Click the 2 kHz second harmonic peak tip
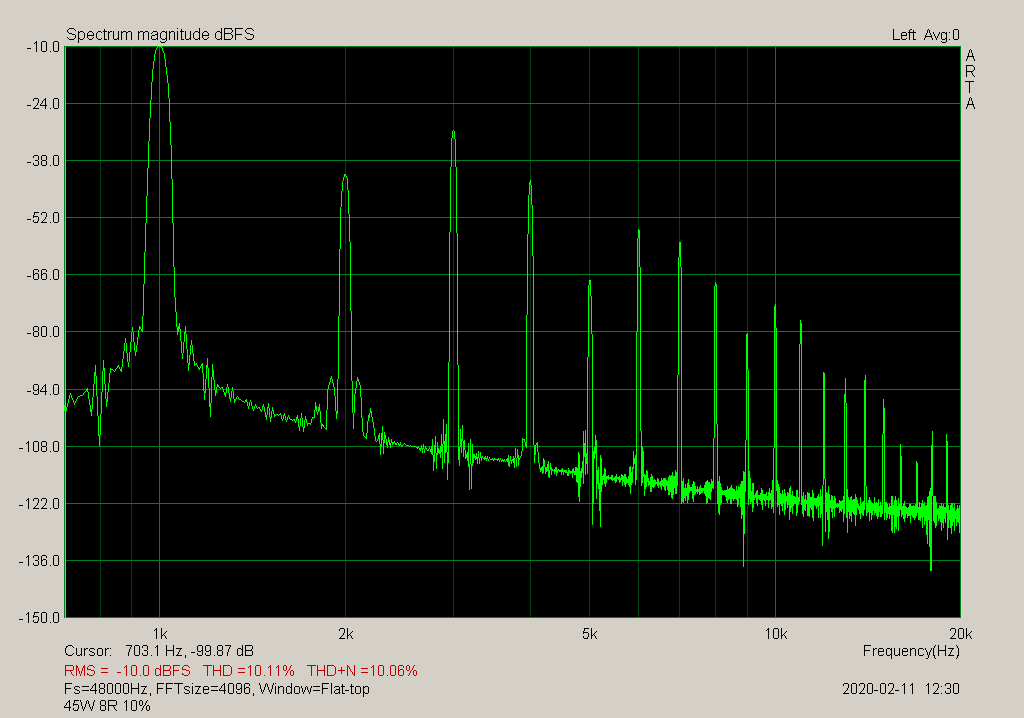1024x718 pixels. [345, 176]
